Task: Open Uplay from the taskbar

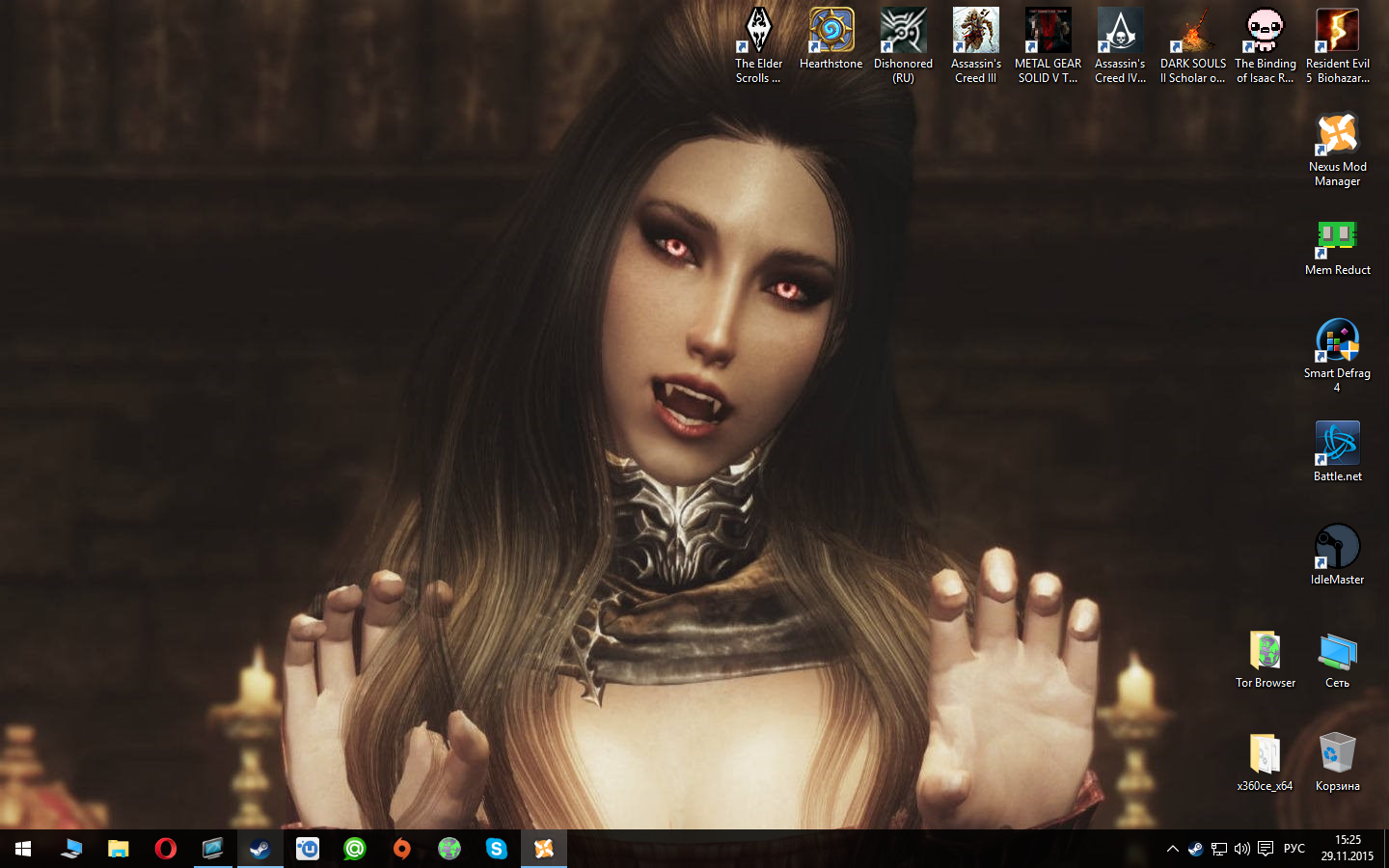Action: [x=307, y=849]
